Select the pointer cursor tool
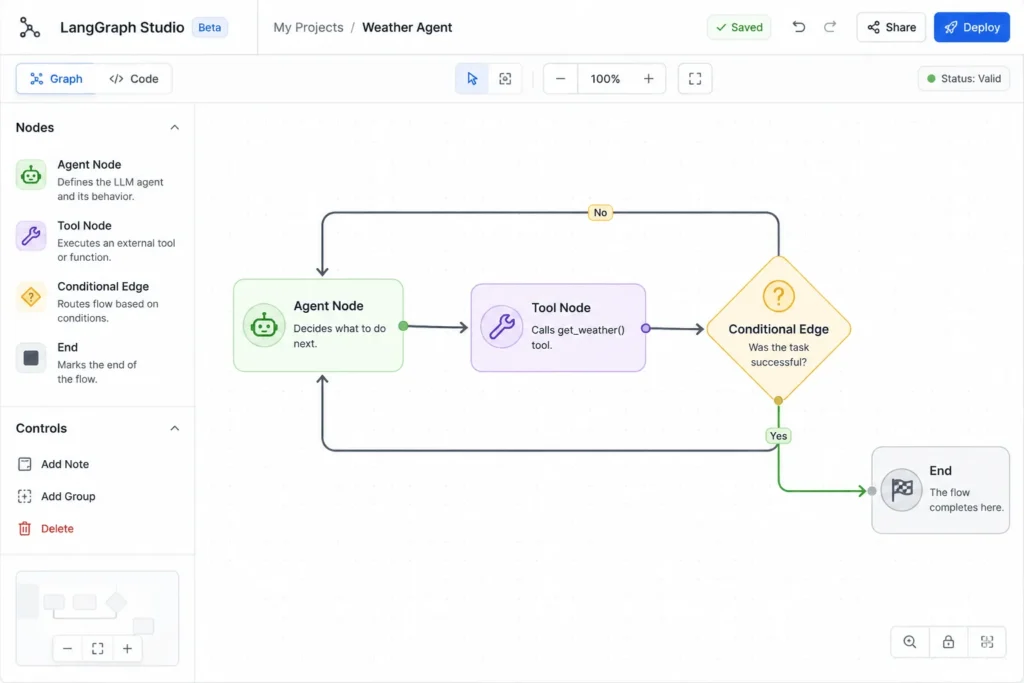Screen dimensions: 1024x683 472,78
